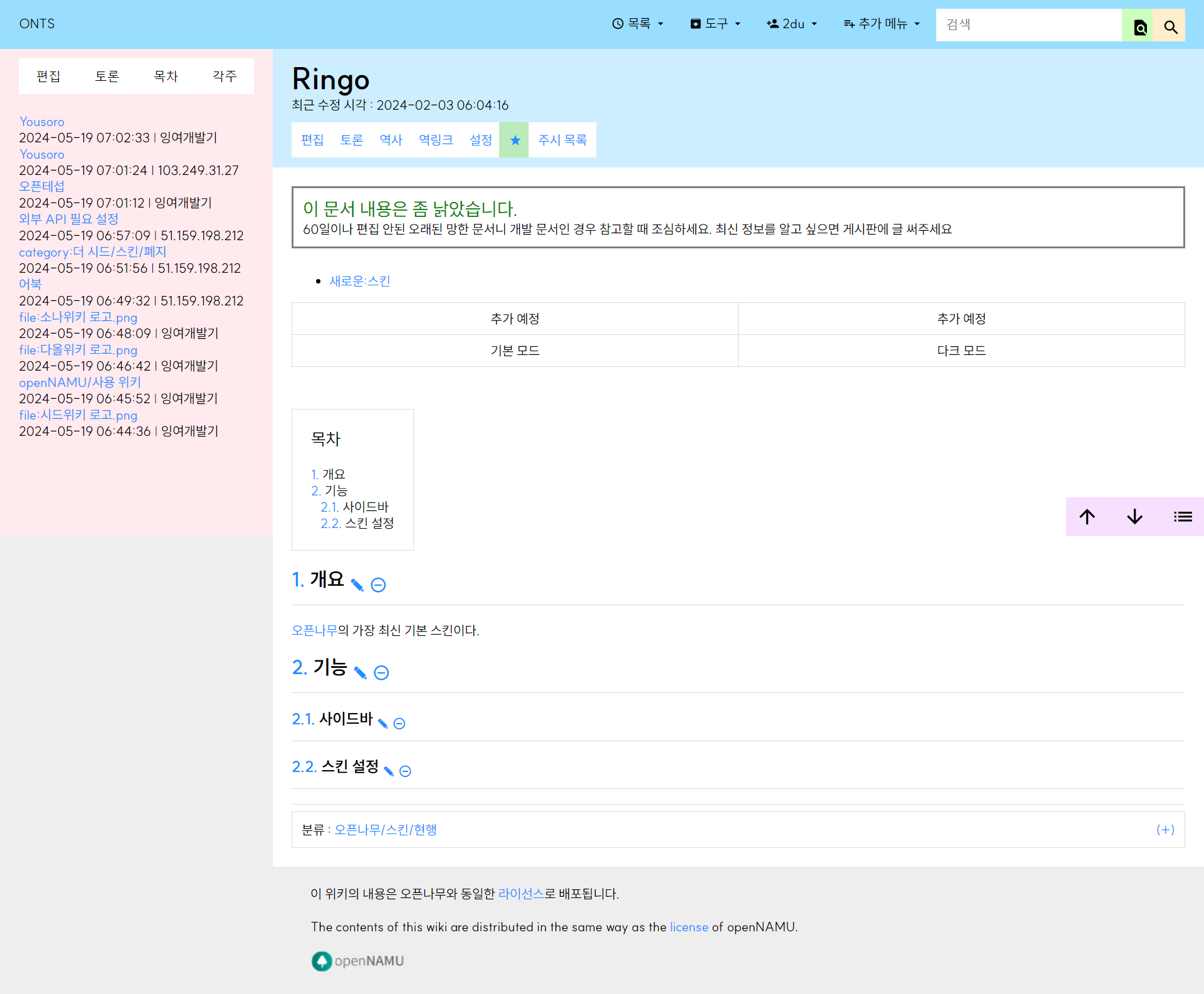This screenshot has width=1204, height=994.
Task: Edit section 사이드바 via its pencil icon
Action: (384, 723)
